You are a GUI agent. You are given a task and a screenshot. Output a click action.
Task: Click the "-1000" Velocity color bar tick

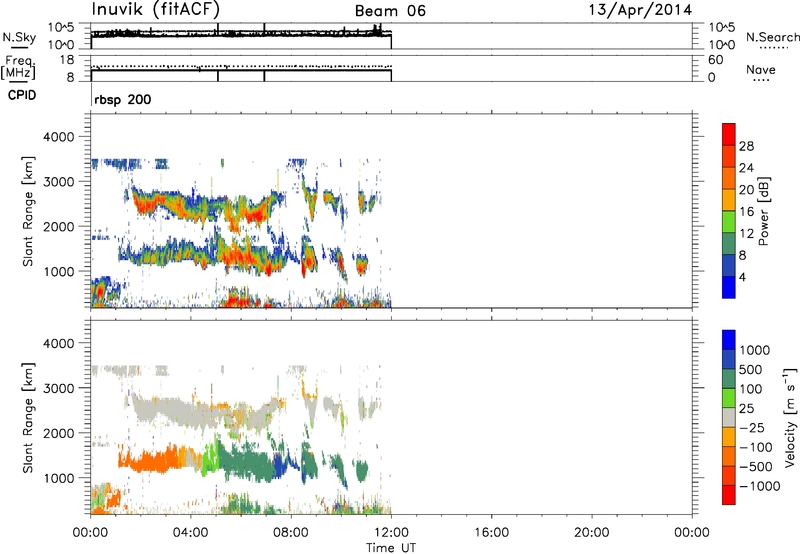(760, 486)
